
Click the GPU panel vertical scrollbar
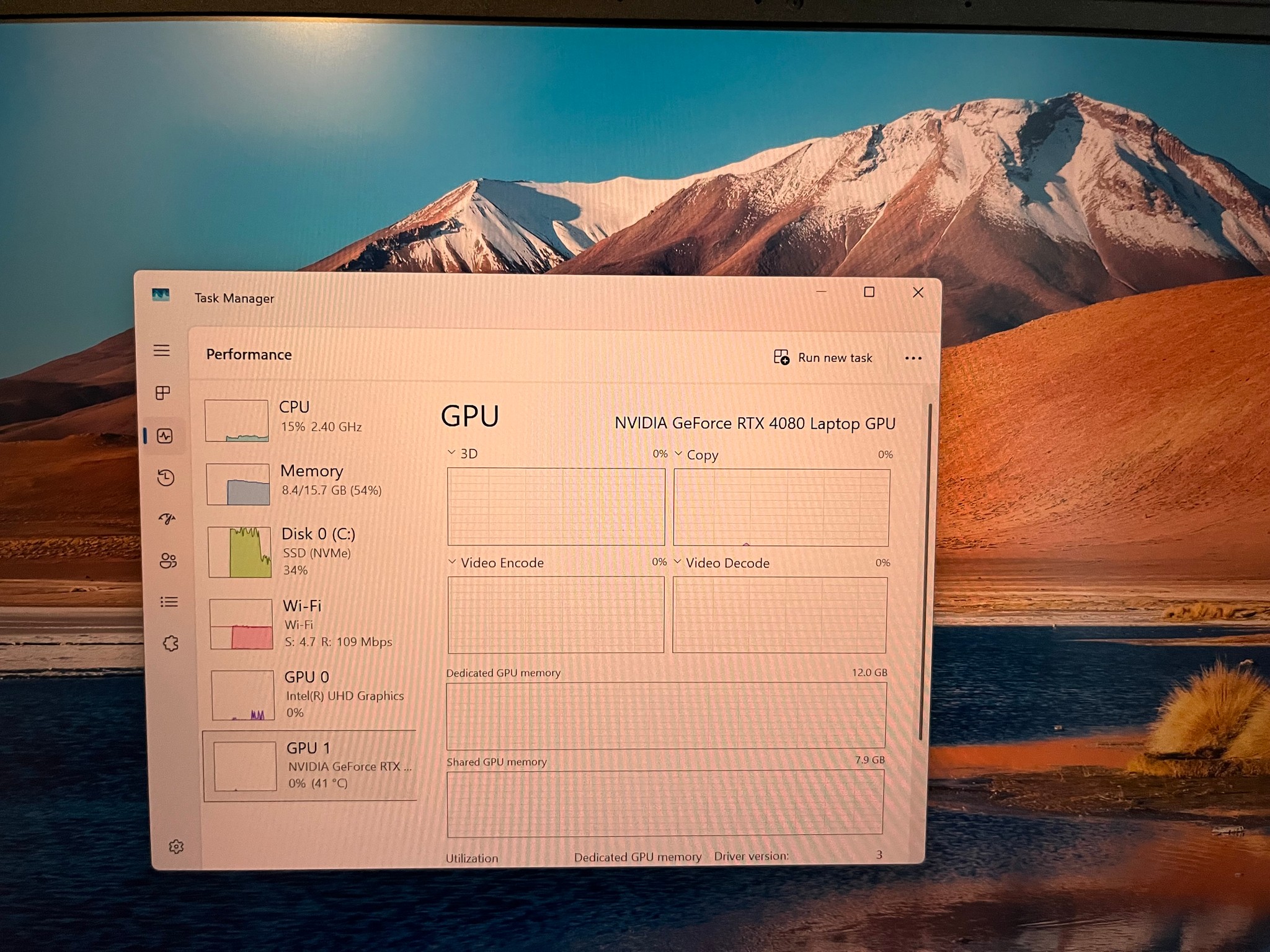pyautogui.click(x=925, y=570)
